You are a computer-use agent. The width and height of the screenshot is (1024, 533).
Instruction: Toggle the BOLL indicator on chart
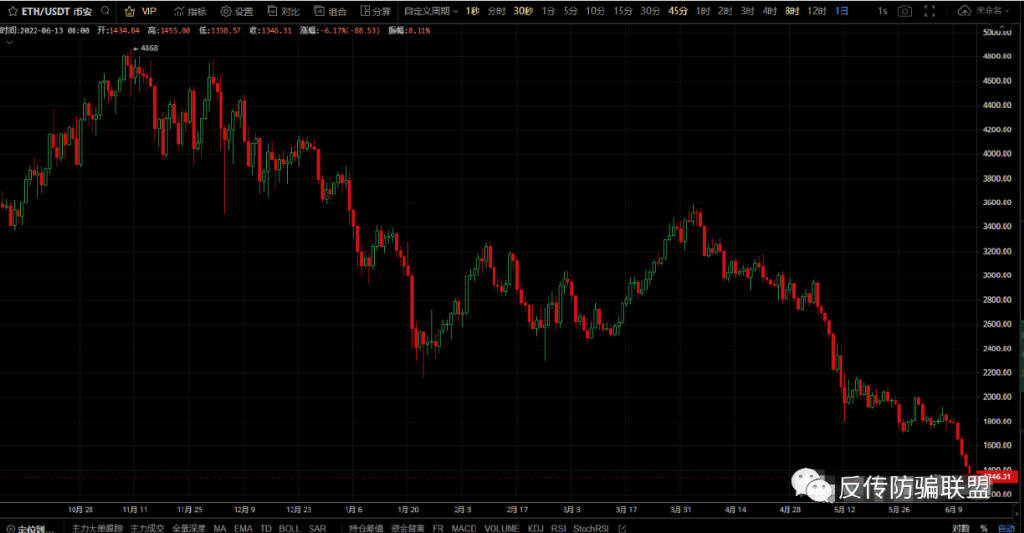[289, 527]
